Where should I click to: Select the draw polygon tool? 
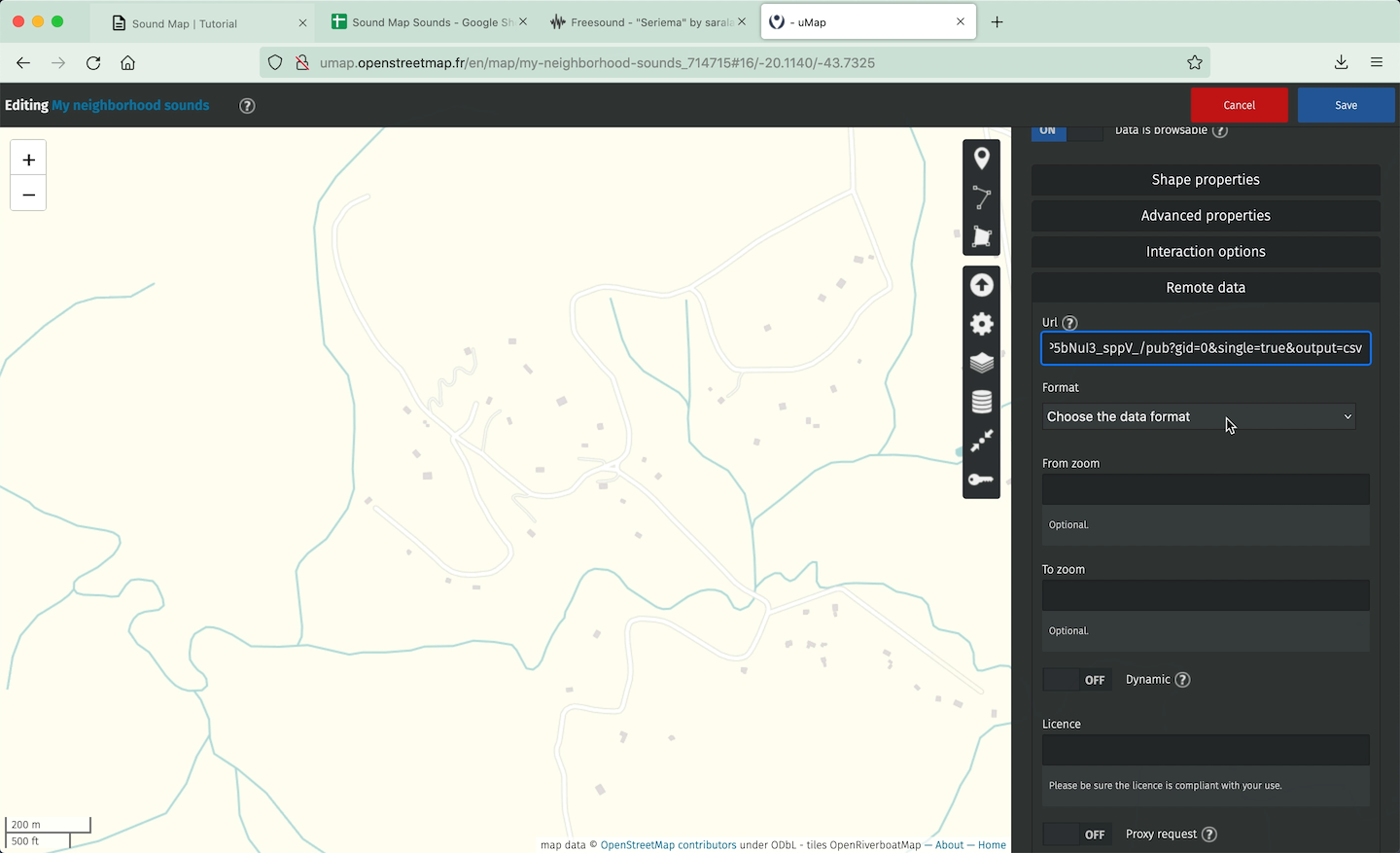point(981,237)
